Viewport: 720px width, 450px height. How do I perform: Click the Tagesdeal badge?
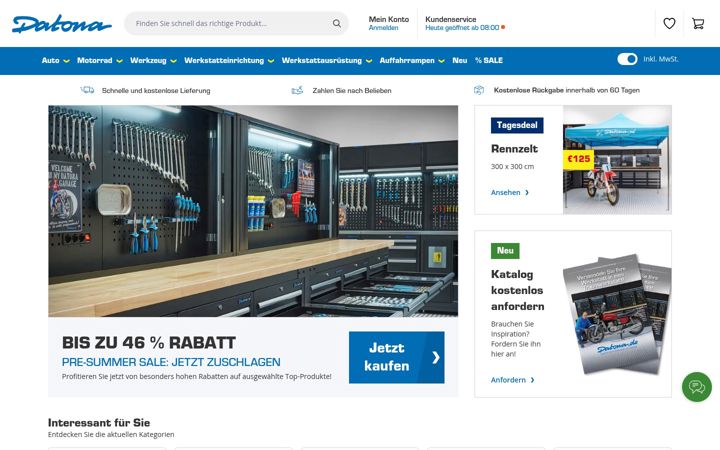[x=517, y=125]
